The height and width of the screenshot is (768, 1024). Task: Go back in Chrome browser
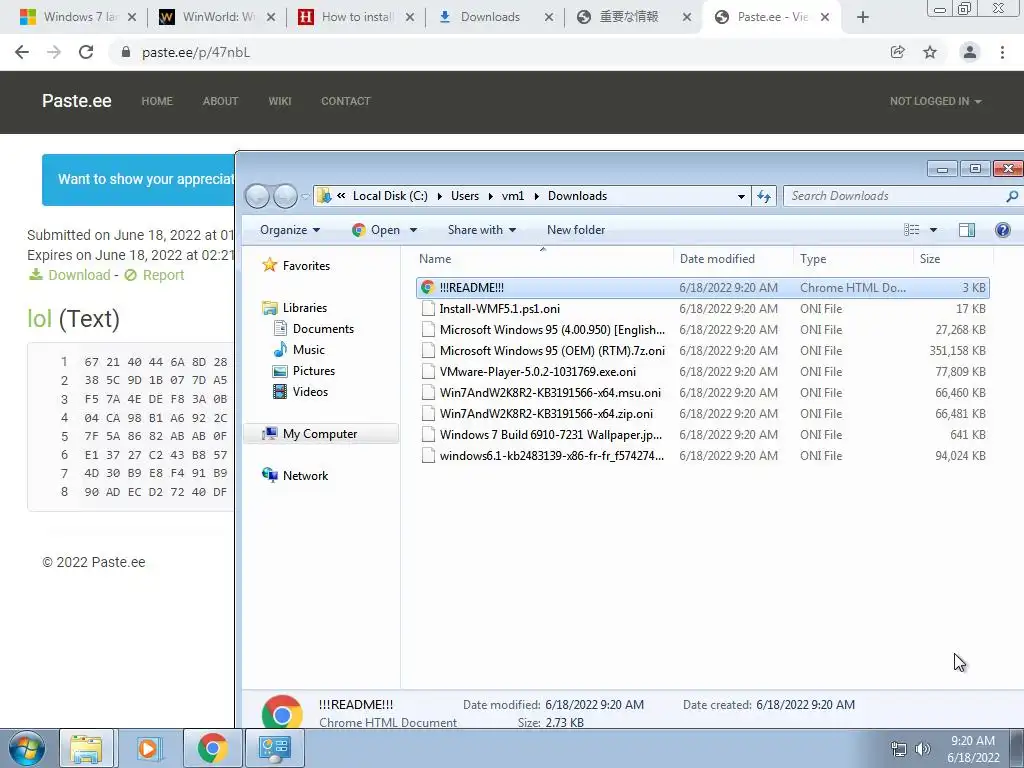click(x=22, y=52)
